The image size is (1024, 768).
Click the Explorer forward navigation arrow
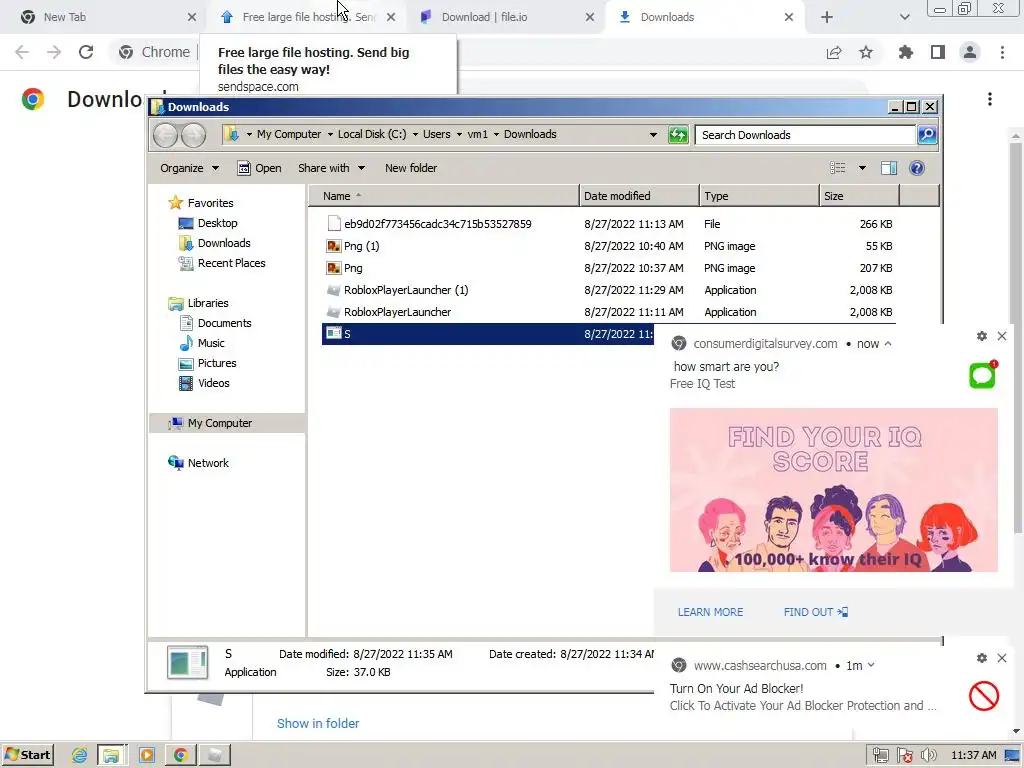[193, 135]
